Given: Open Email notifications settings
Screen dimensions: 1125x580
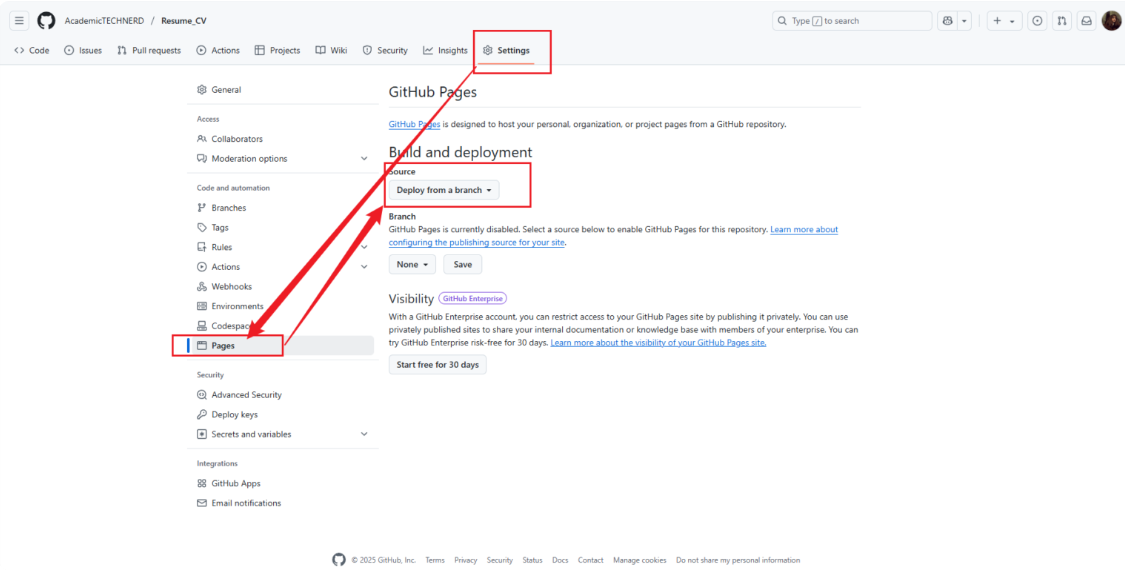Looking at the screenshot, I should point(246,503).
